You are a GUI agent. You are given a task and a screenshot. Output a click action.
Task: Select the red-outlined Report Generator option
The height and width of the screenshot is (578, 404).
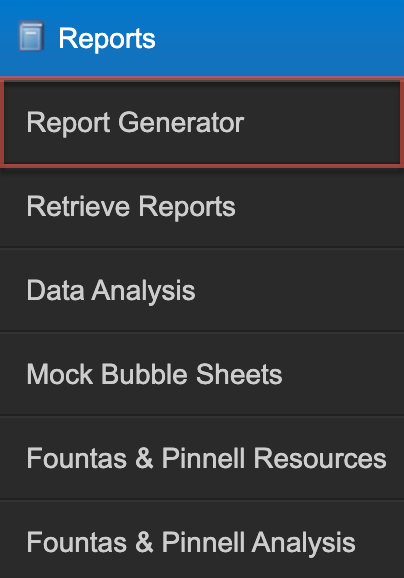(202, 122)
